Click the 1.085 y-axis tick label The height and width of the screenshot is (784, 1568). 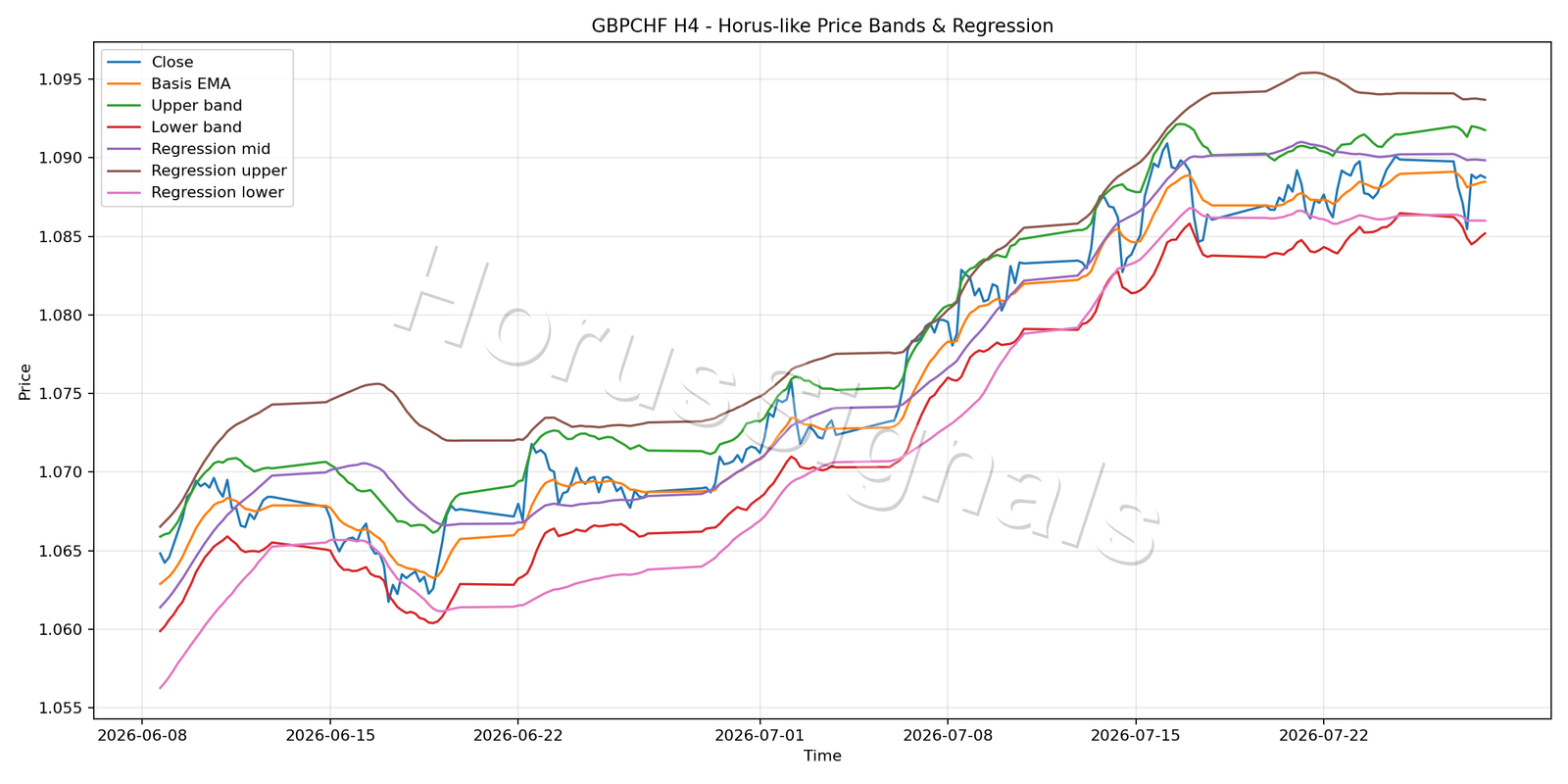(x=63, y=236)
